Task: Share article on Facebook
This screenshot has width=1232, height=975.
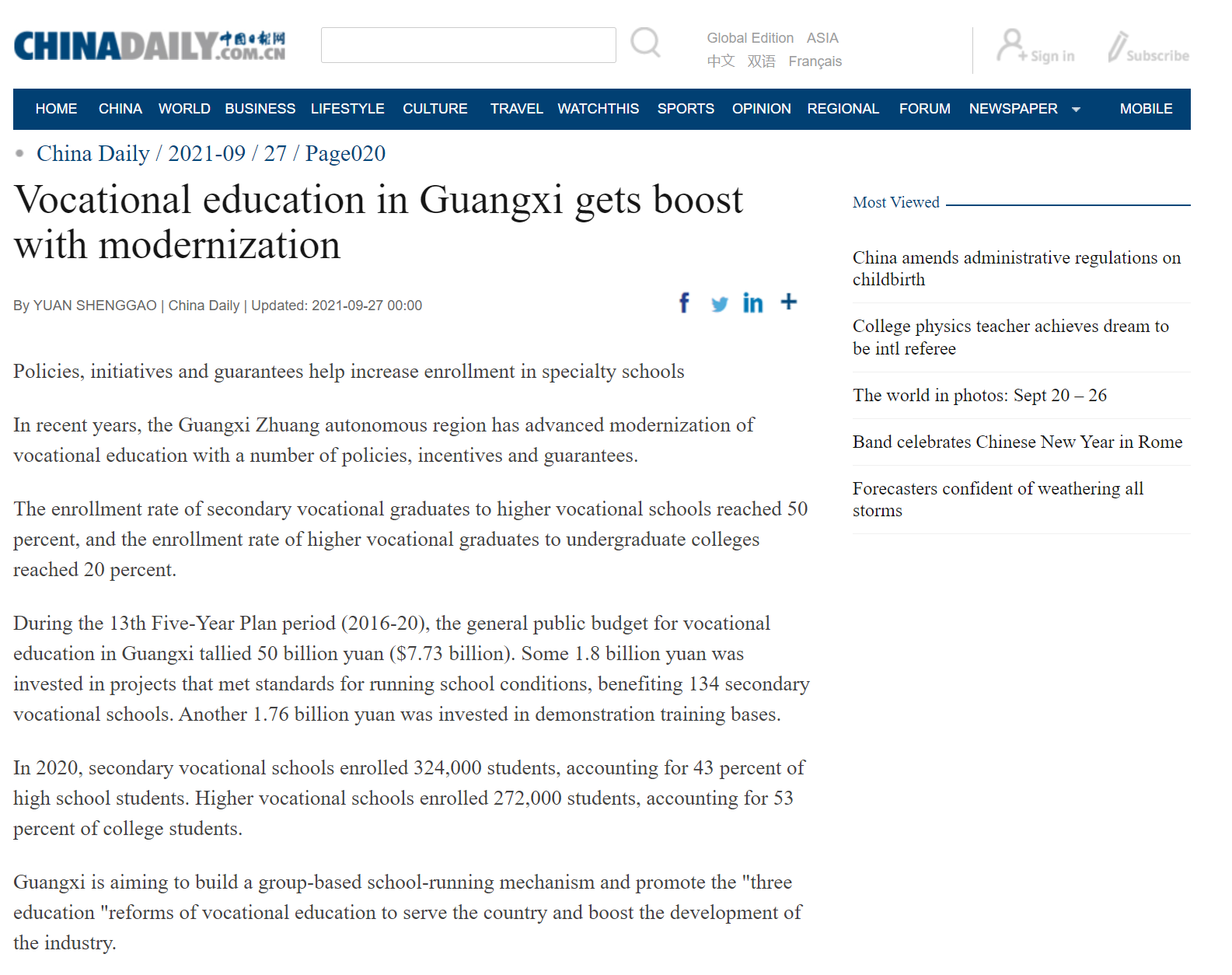Action: [684, 302]
